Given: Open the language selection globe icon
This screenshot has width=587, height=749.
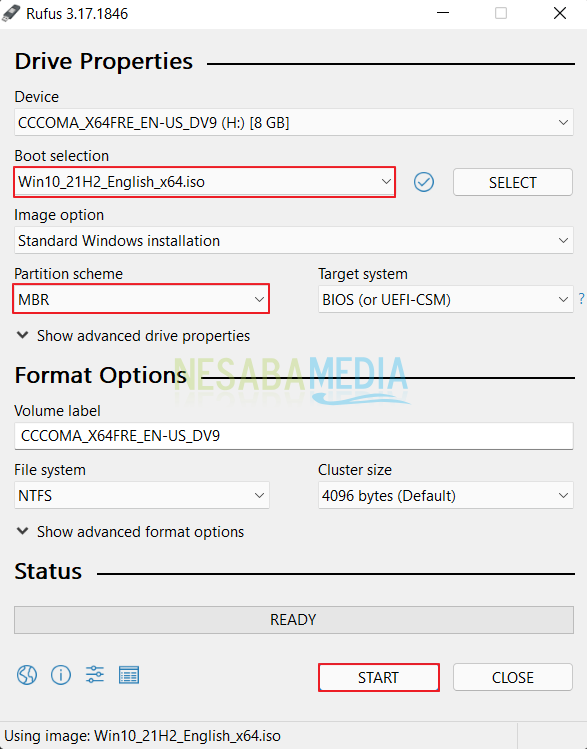Looking at the screenshot, I should 27,675.
